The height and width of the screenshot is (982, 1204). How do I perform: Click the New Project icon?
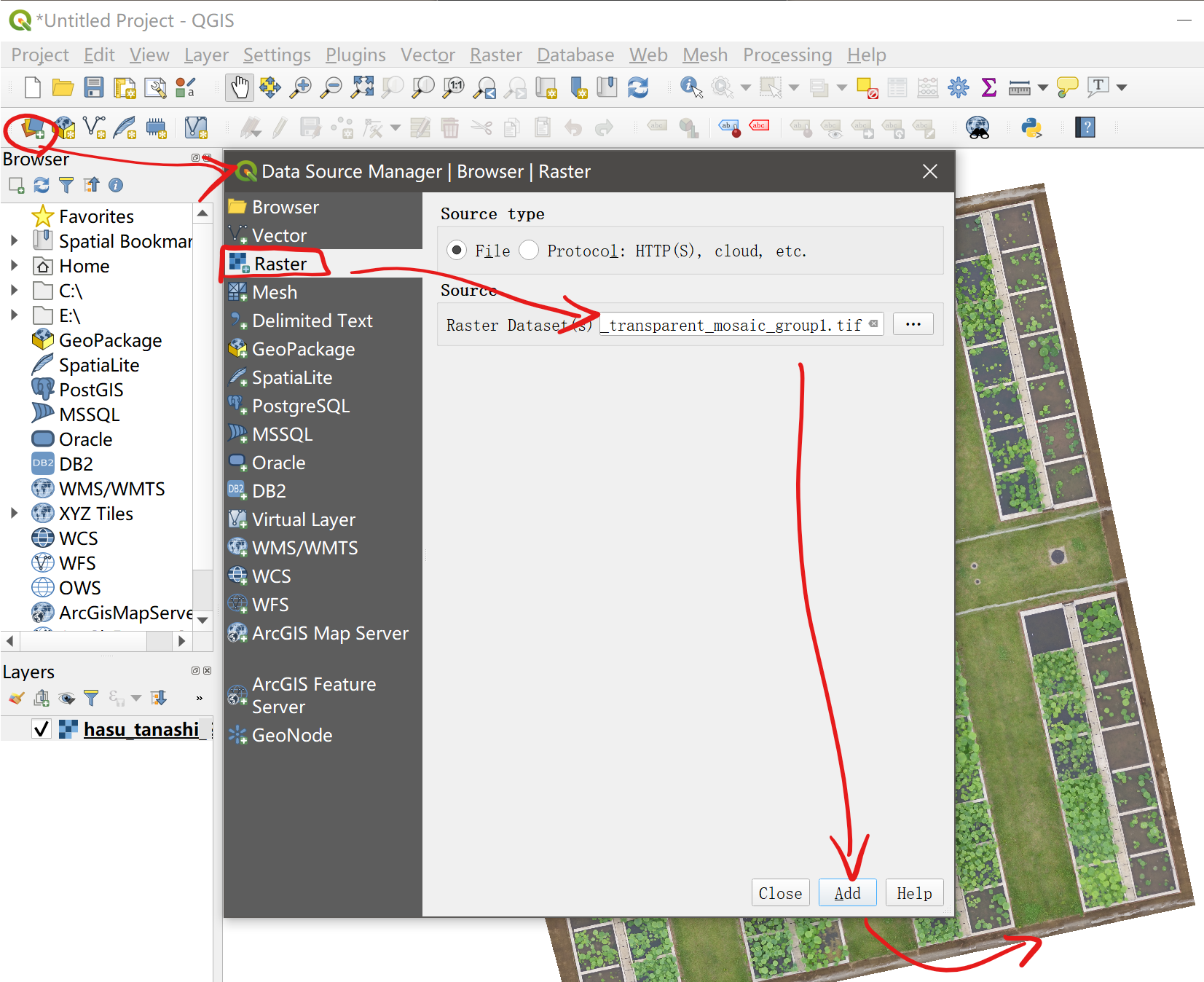[33, 87]
